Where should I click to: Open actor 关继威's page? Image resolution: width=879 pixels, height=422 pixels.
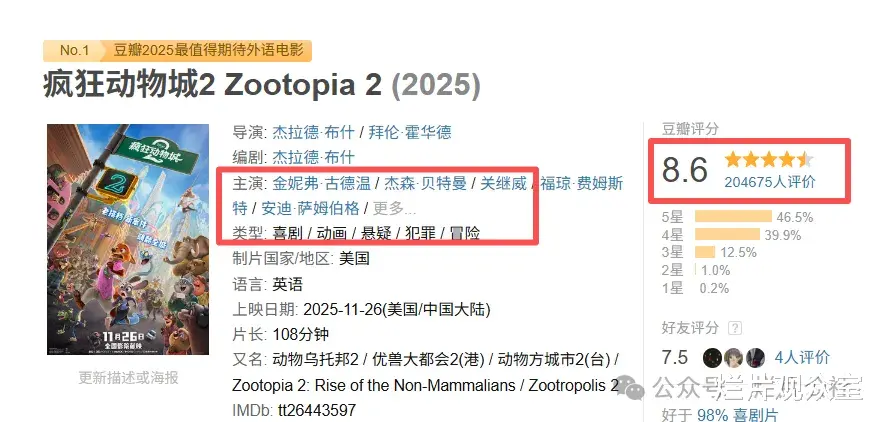pos(503,183)
